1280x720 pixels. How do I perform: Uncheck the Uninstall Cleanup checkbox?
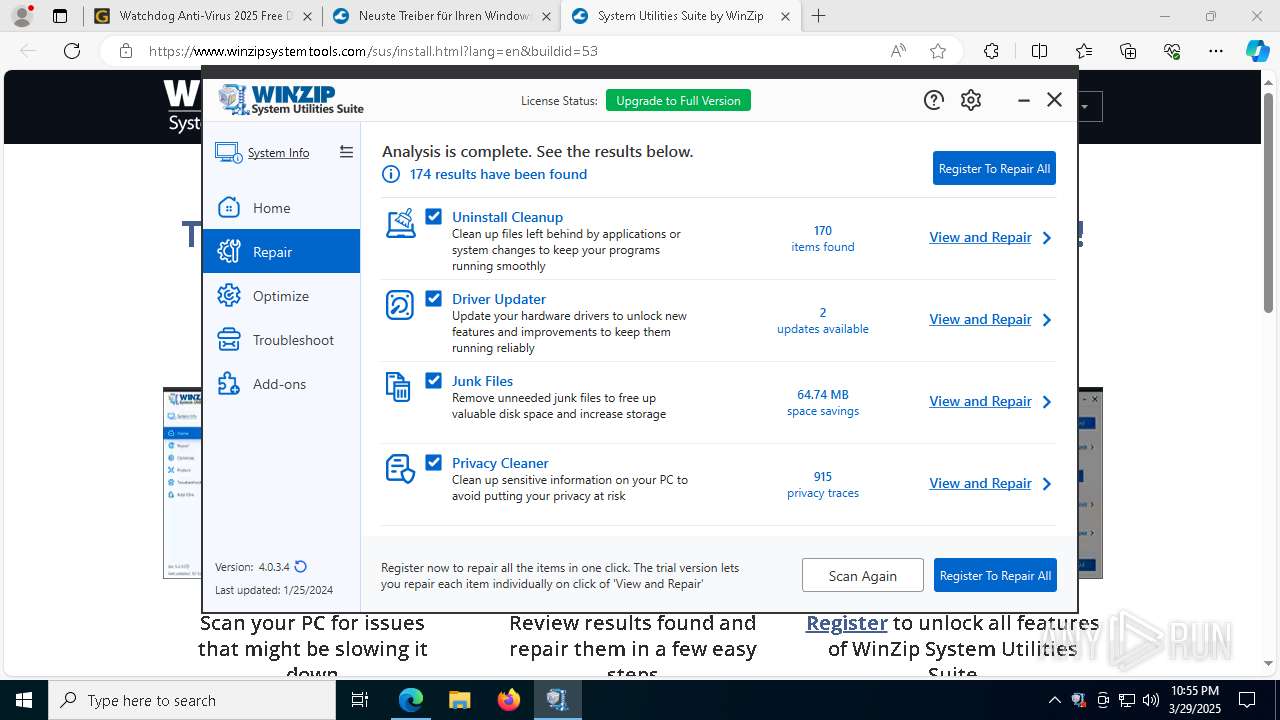click(434, 216)
